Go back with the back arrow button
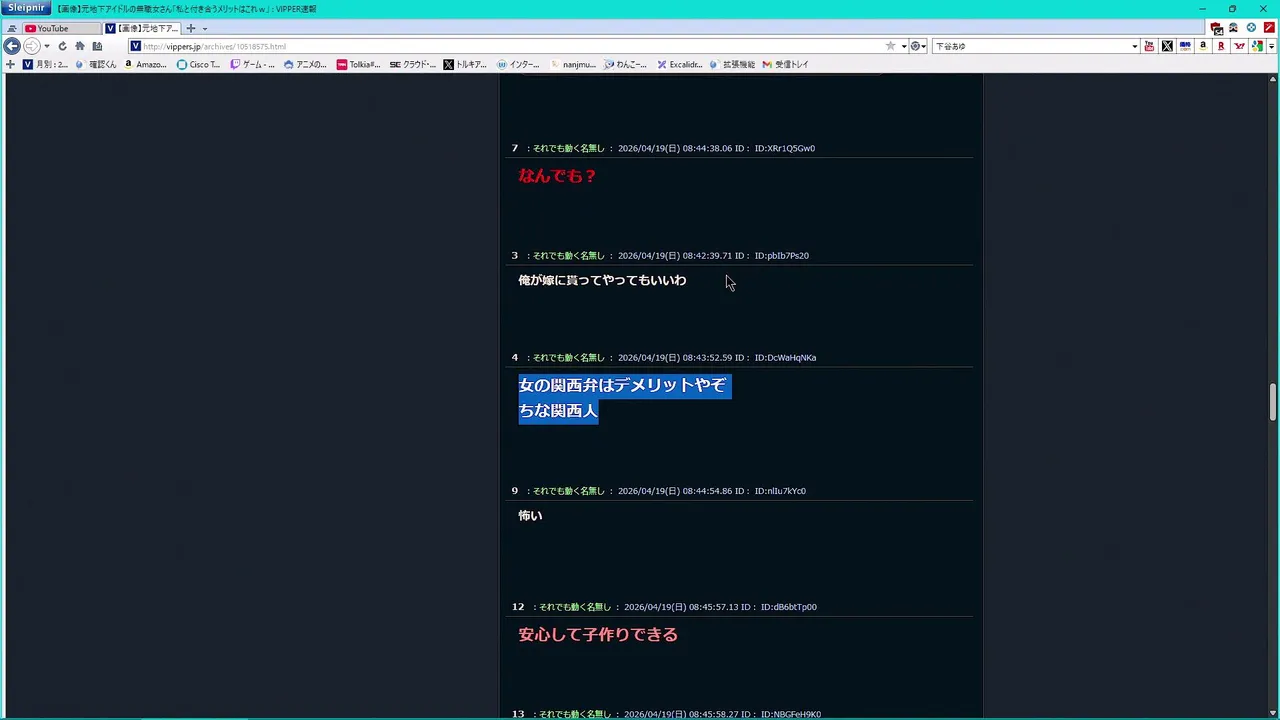 (12, 46)
